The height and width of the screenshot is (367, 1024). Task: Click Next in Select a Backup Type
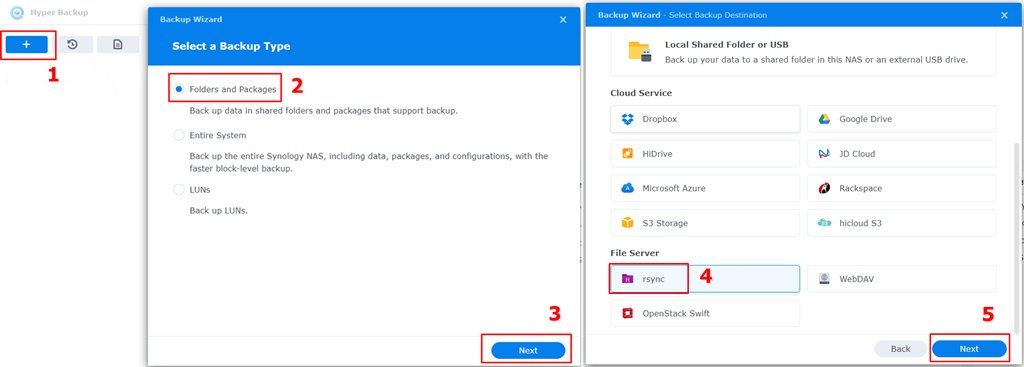[x=528, y=350]
